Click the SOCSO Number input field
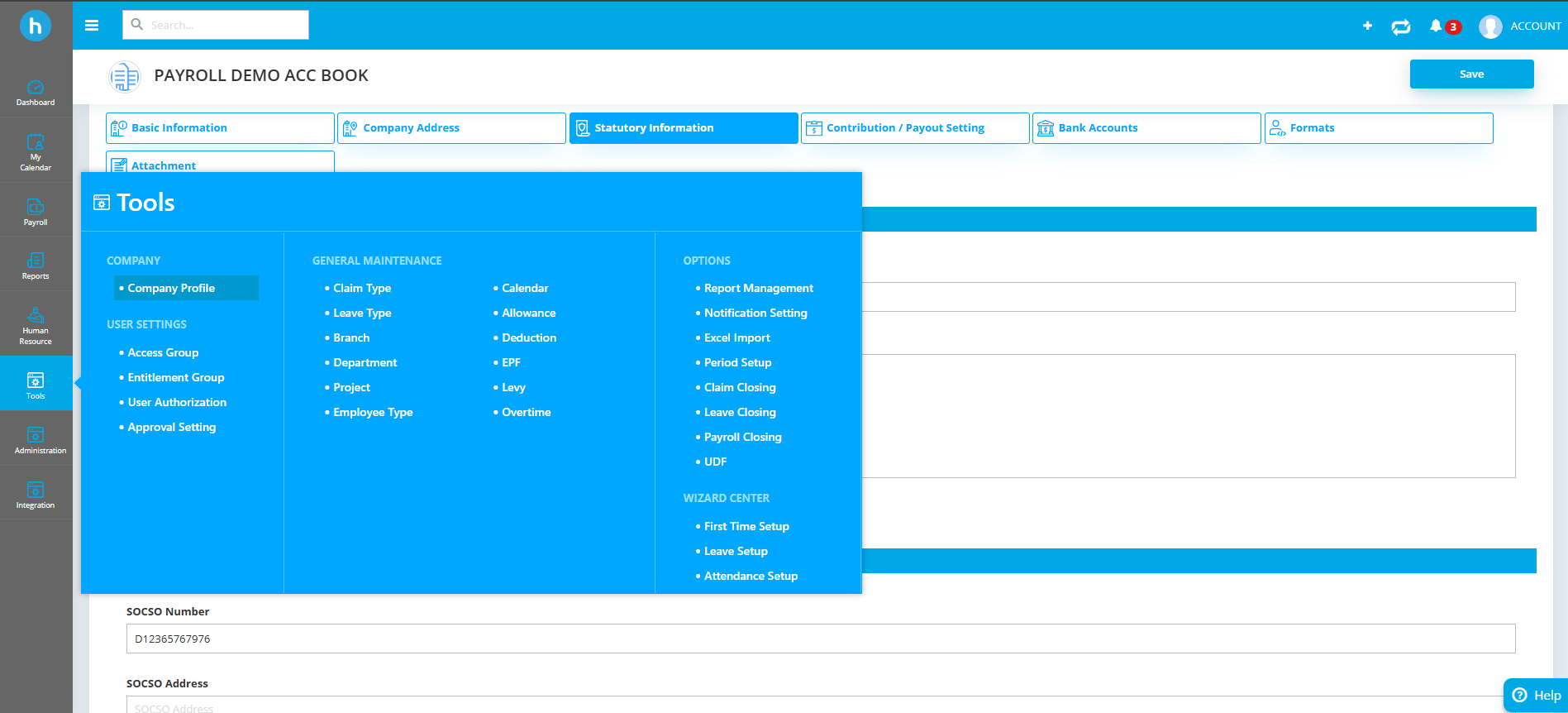The image size is (1568, 713). tap(820, 639)
